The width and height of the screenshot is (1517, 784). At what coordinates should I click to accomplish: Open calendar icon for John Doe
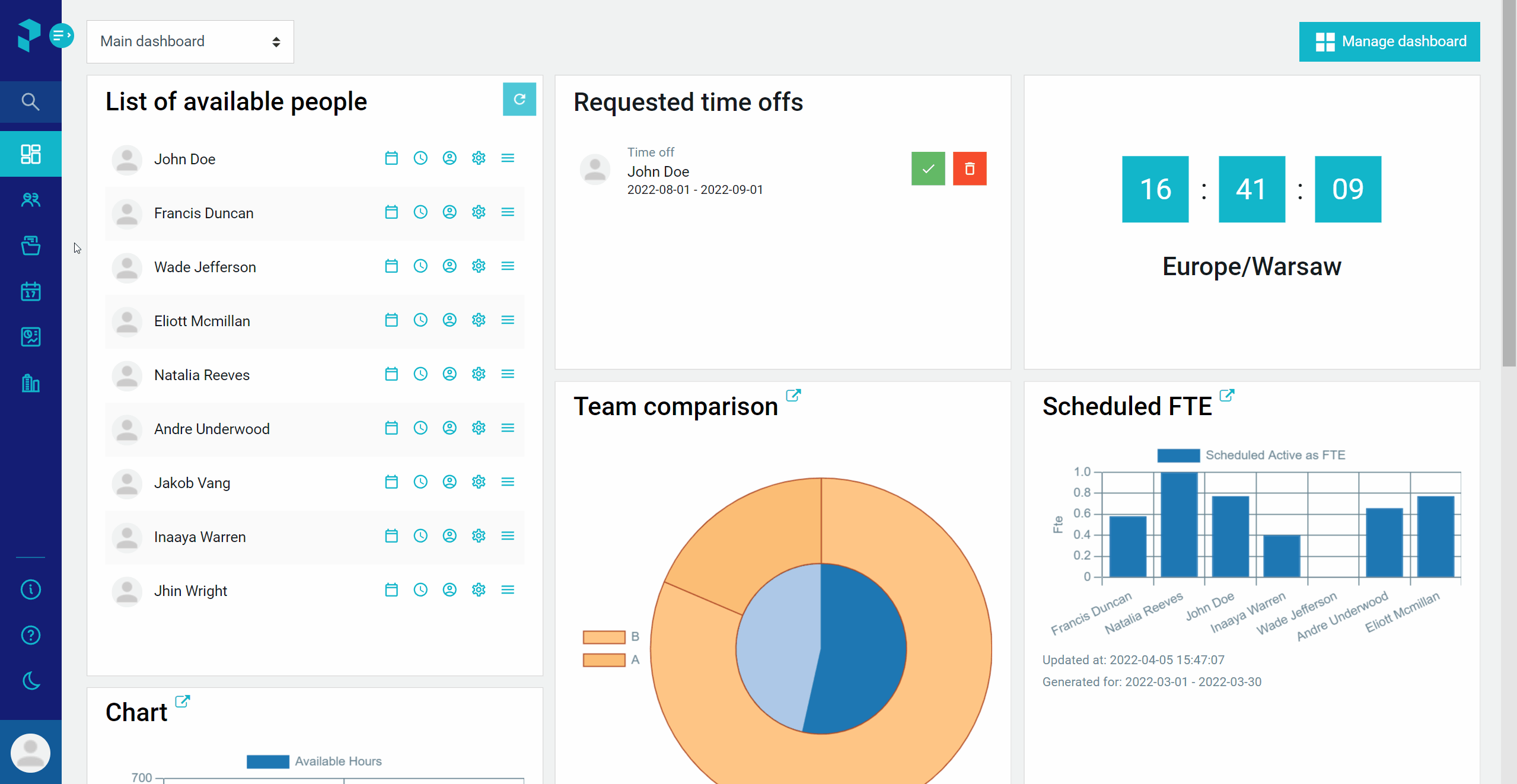(391, 158)
